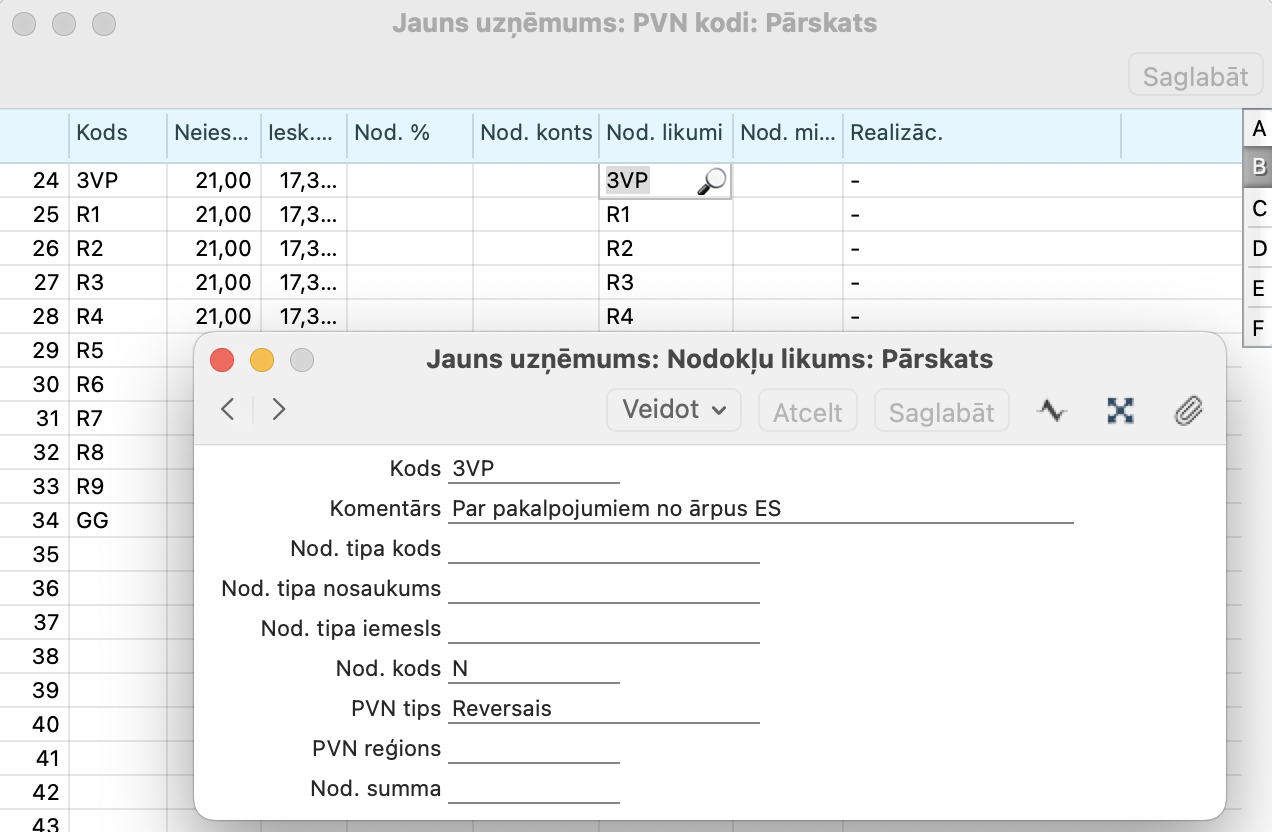Select tab F on the right side
This screenshot has width=1272, height=832.
pyautogui.click(x=1258, y=328)
